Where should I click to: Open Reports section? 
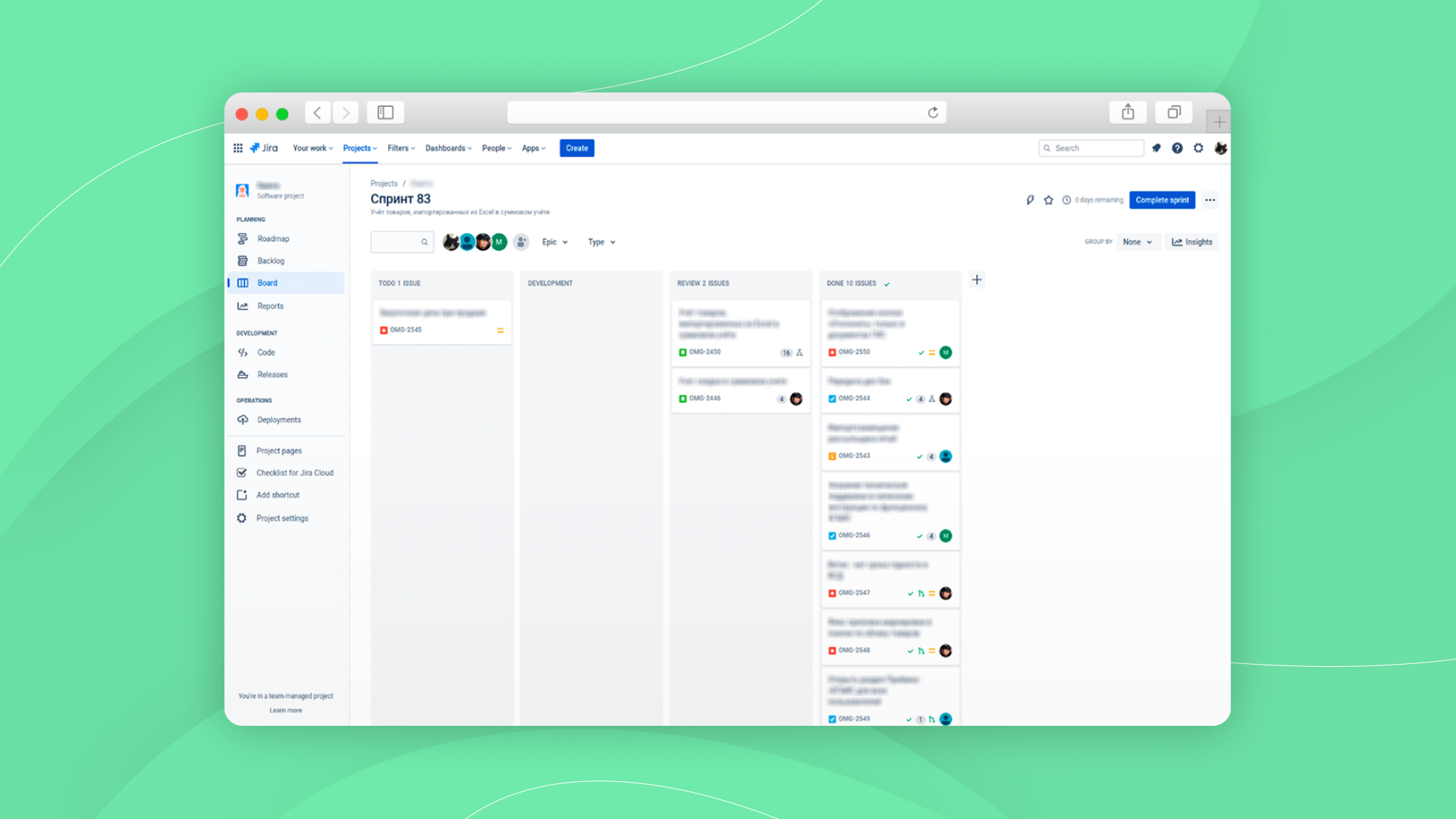[269, 305]
